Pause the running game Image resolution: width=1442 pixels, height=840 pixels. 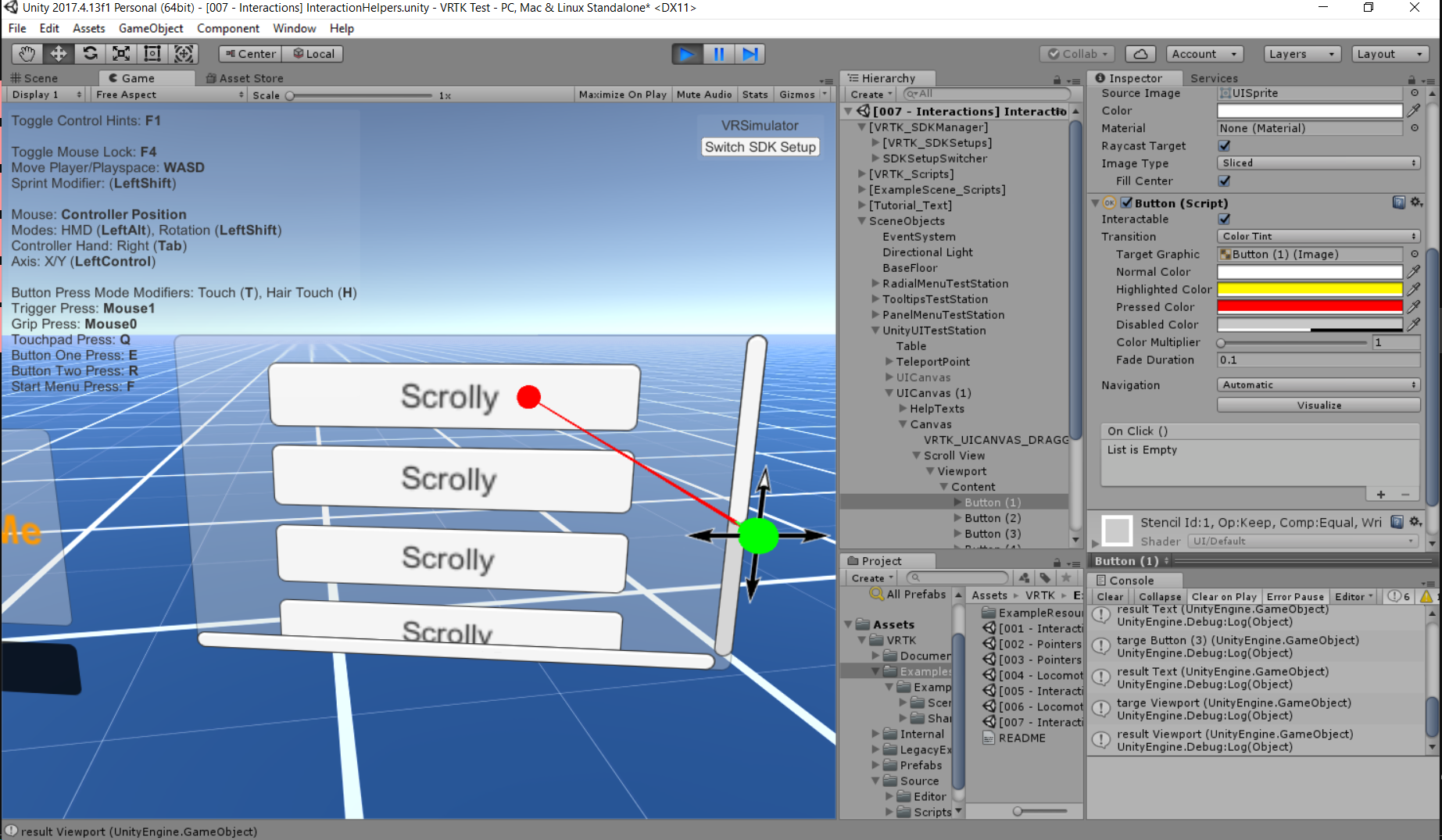tap(718, 53)
